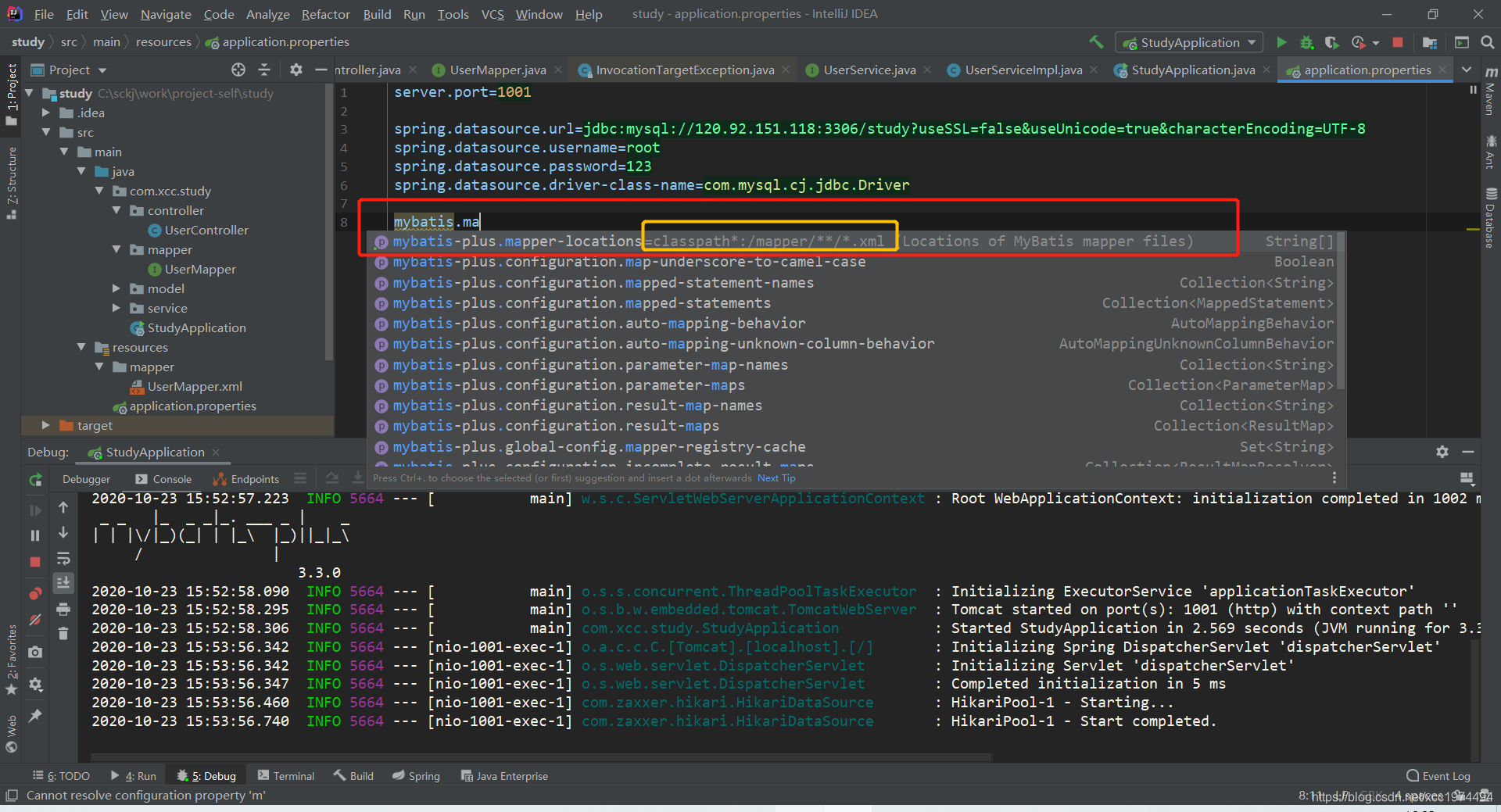Viewport: 1501px width, 812px height.
Task: Switch to UserServiceImpl.java tab
Action: (1023, 70)
